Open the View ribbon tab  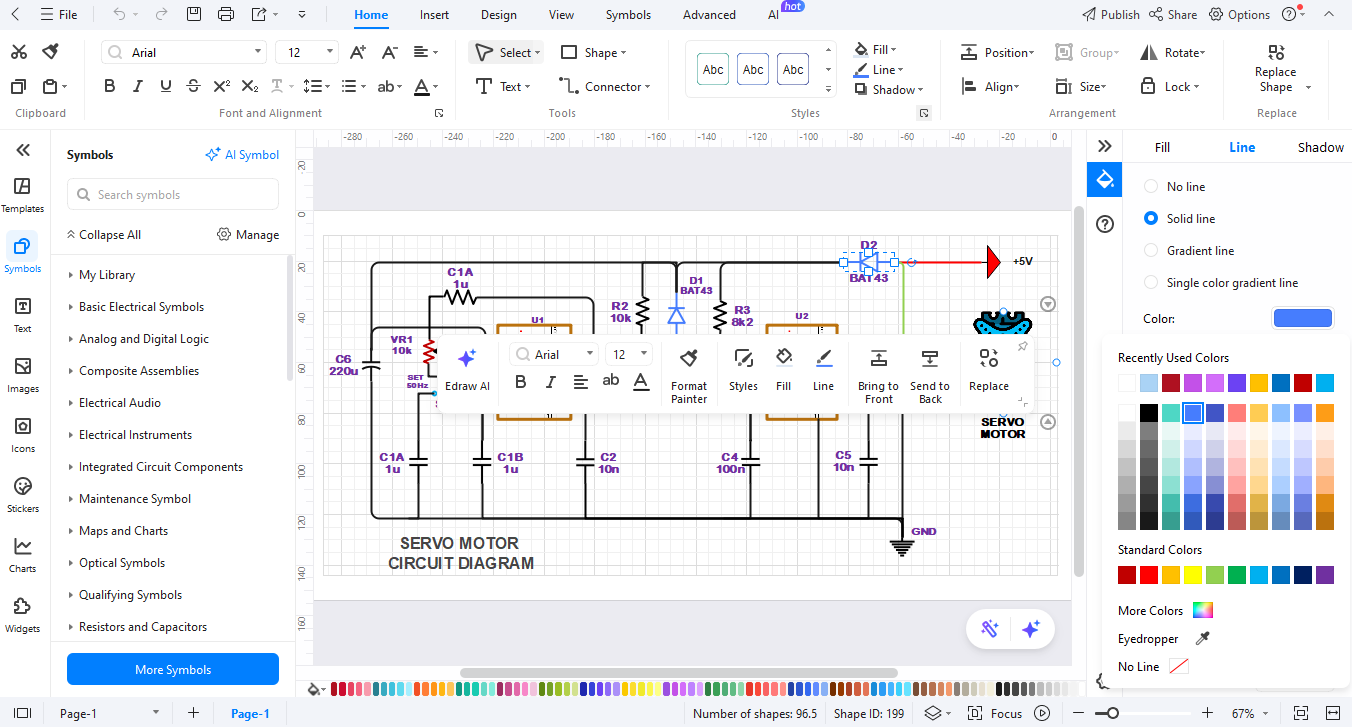[561, 15]
